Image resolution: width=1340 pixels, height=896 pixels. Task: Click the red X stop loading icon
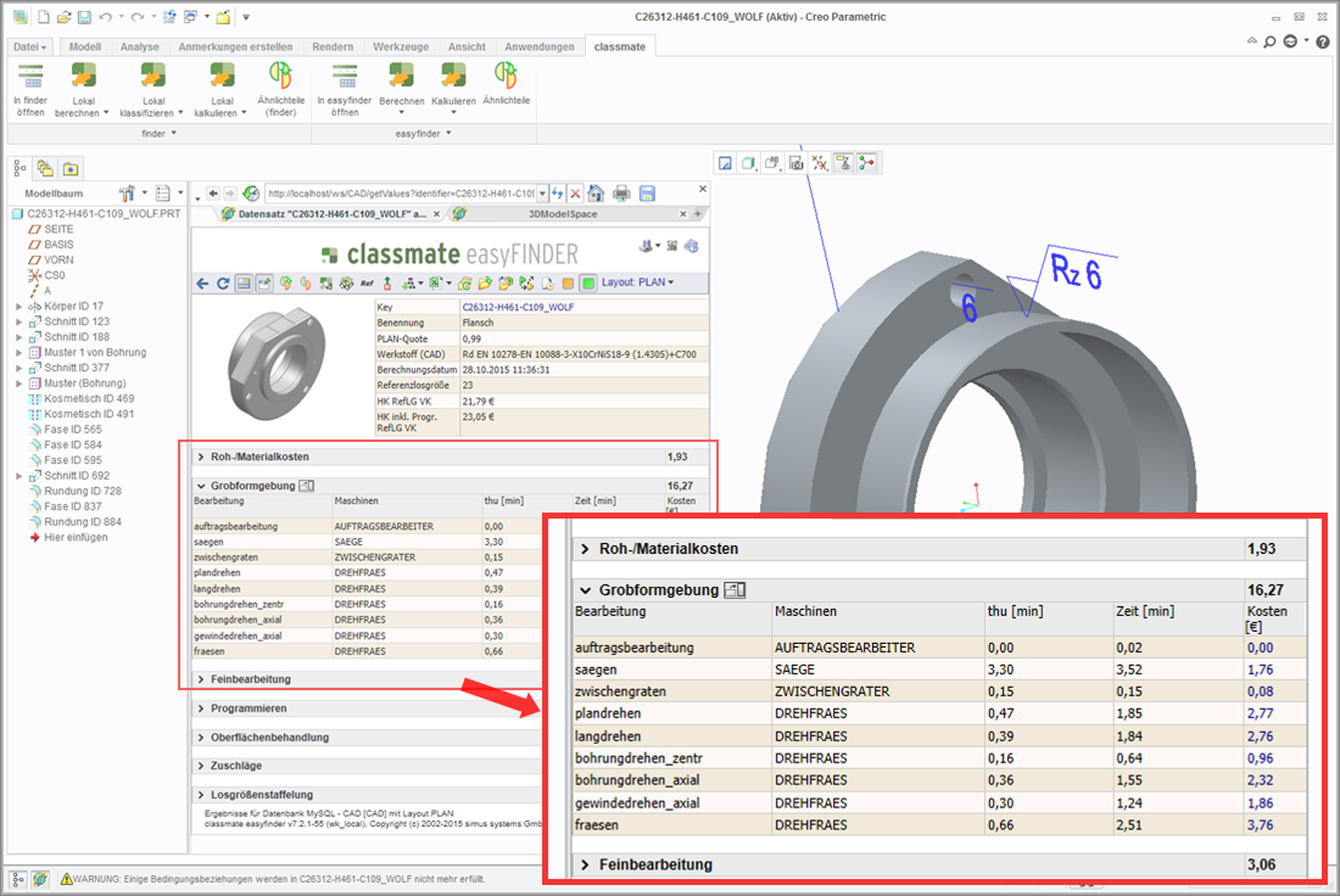[575, 194]
